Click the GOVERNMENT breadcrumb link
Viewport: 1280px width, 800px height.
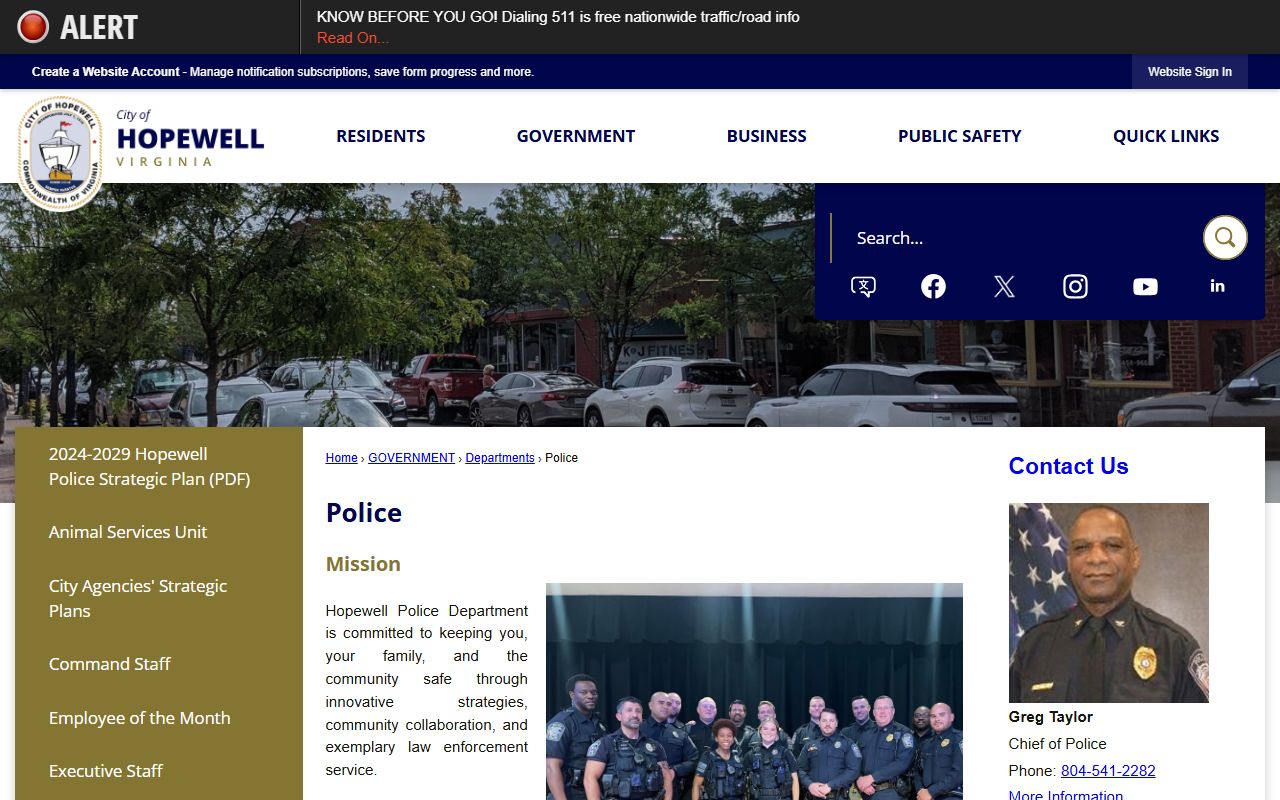(x=411, y=458)
